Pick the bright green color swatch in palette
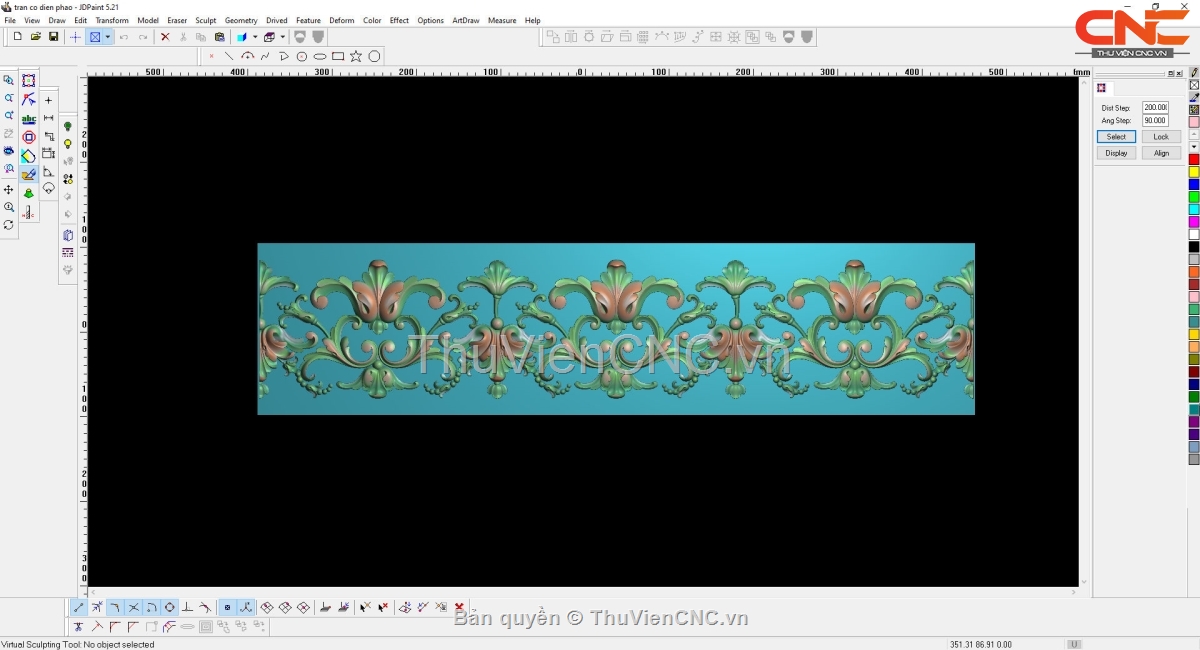Screen dimensions: 1200x650 (1194, 197)
